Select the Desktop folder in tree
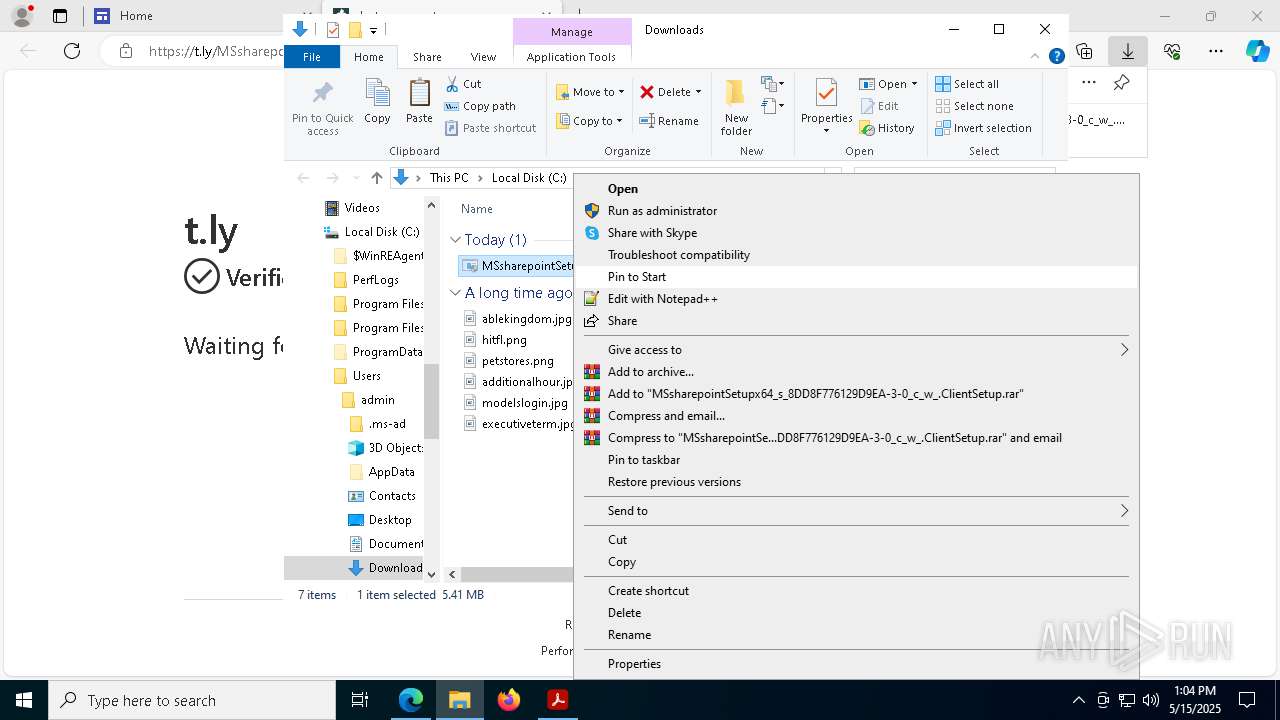This screenshot has height=720, width=1280. [x=389, y=520]
